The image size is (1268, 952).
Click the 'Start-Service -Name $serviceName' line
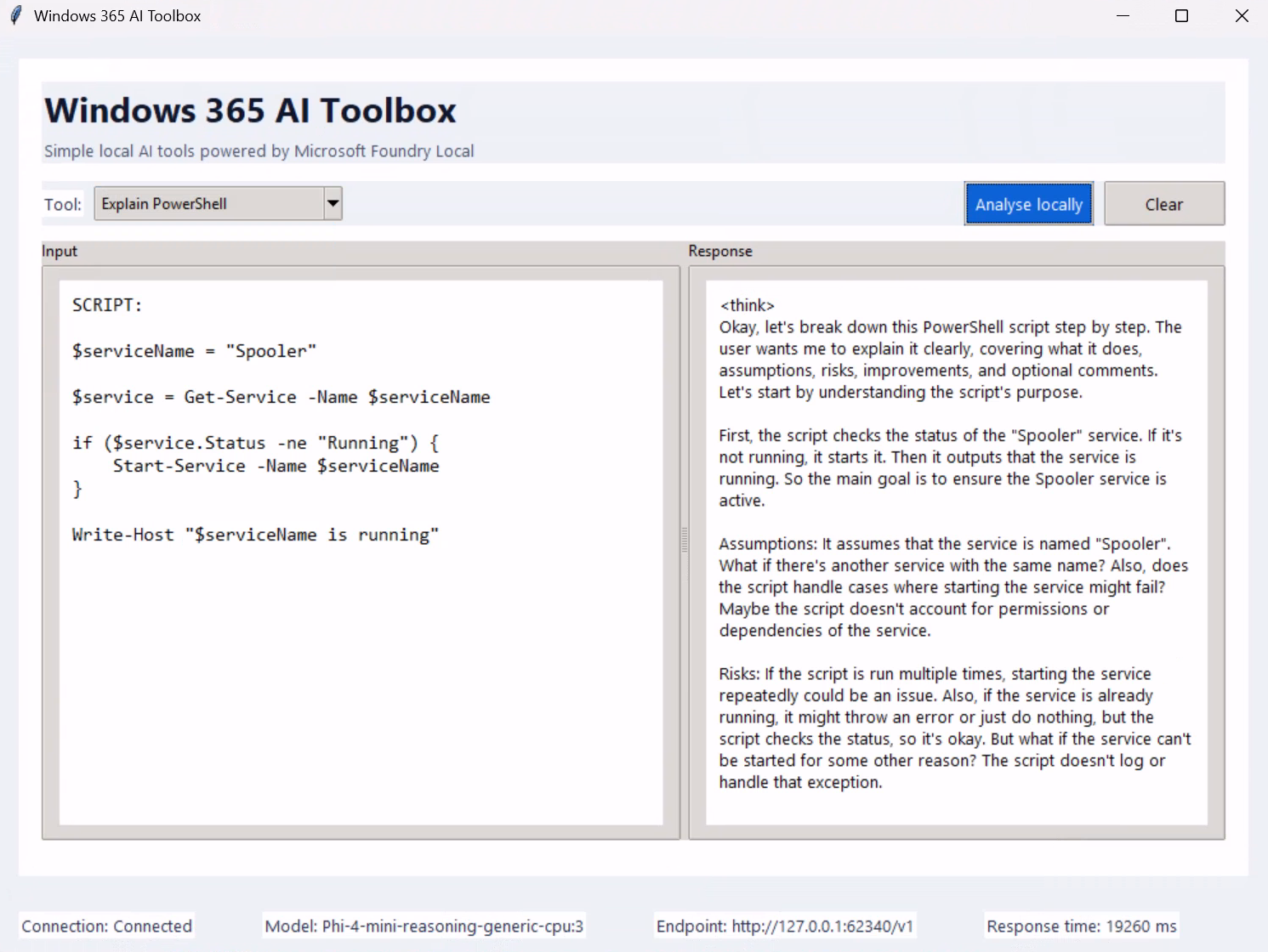(276, 466)
